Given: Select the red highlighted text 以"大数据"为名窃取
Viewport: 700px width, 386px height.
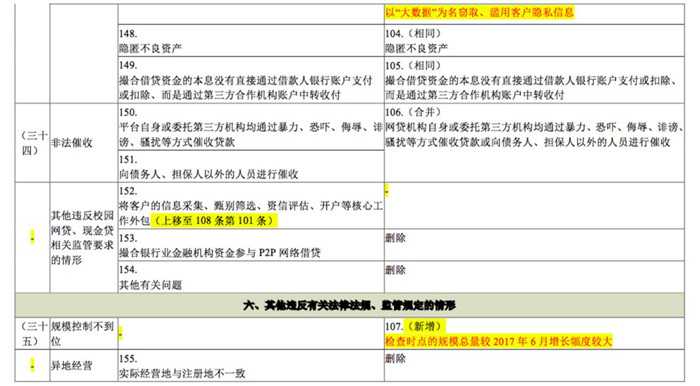Looking at the screenshot, I should point(479,12).
